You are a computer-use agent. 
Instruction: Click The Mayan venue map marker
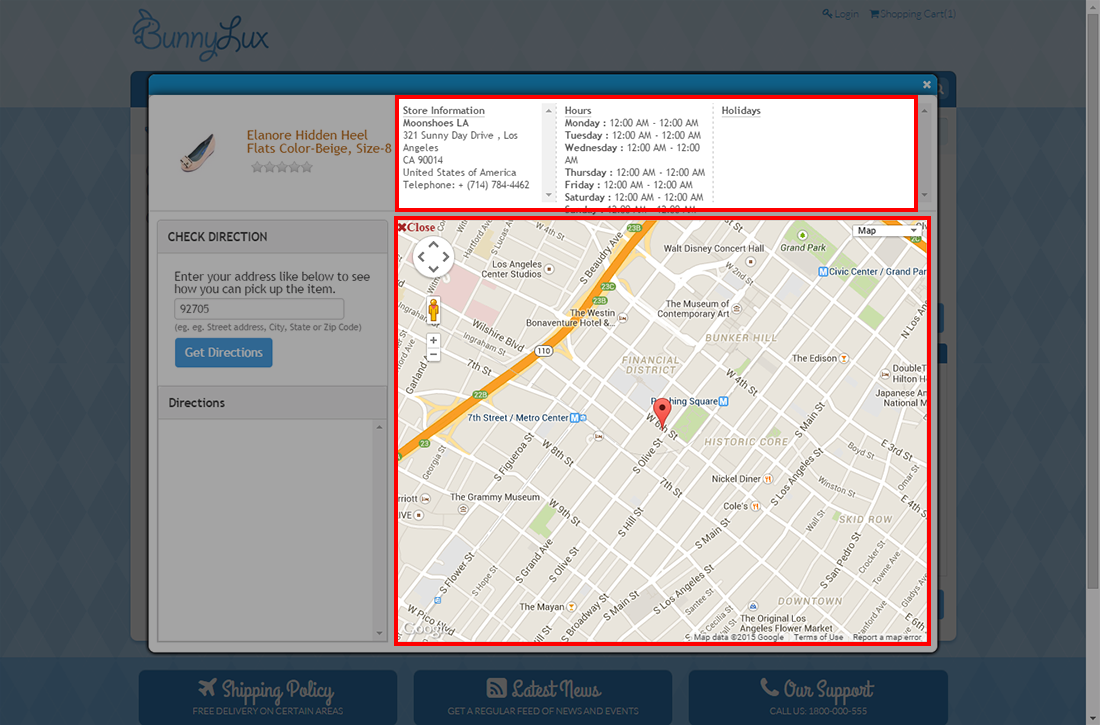click(572, 607)
